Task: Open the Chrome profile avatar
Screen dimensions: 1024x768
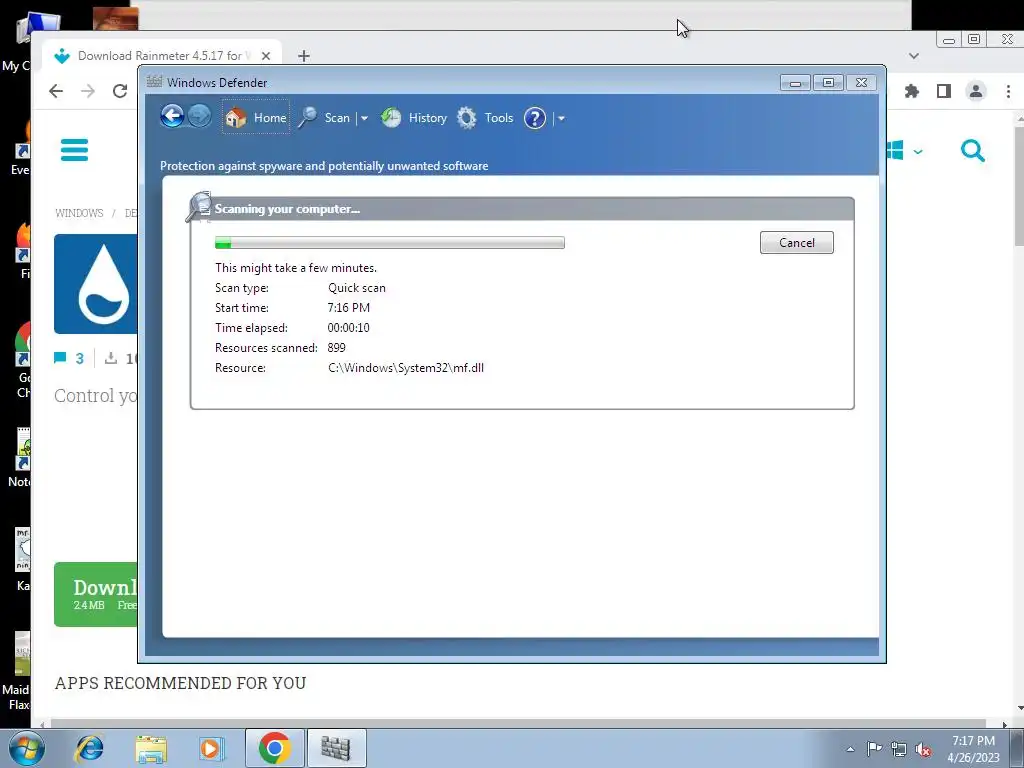Action: point(976,91)
